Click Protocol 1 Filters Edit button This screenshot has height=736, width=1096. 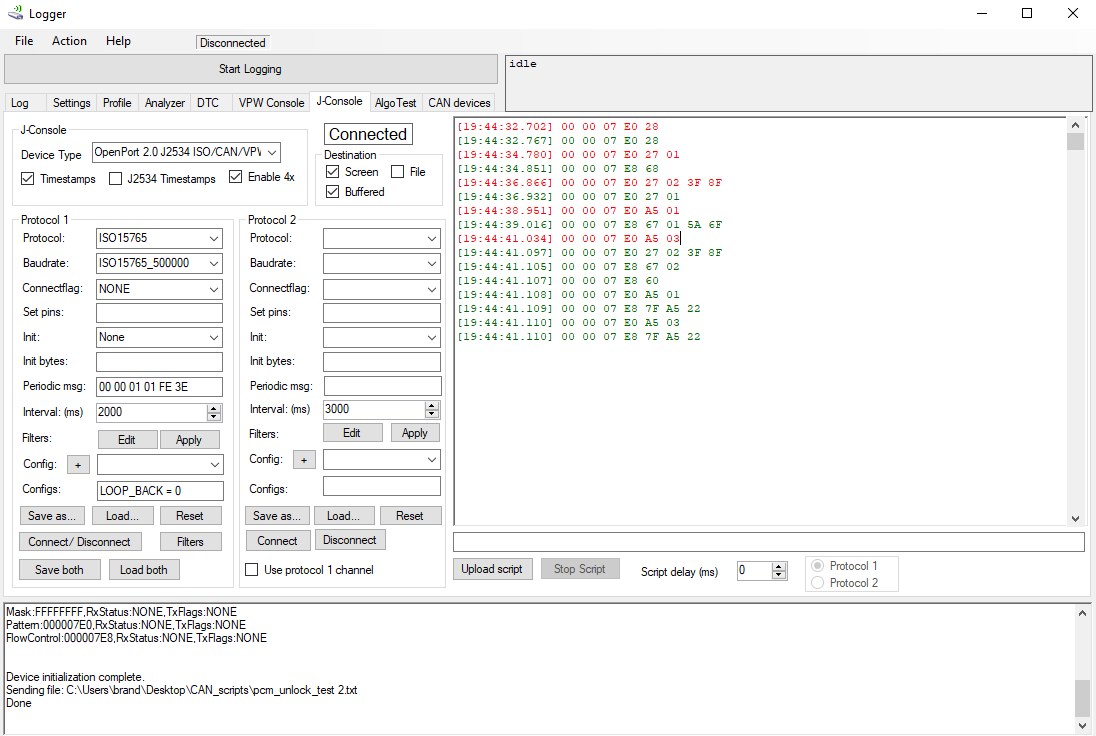[127, 440]
